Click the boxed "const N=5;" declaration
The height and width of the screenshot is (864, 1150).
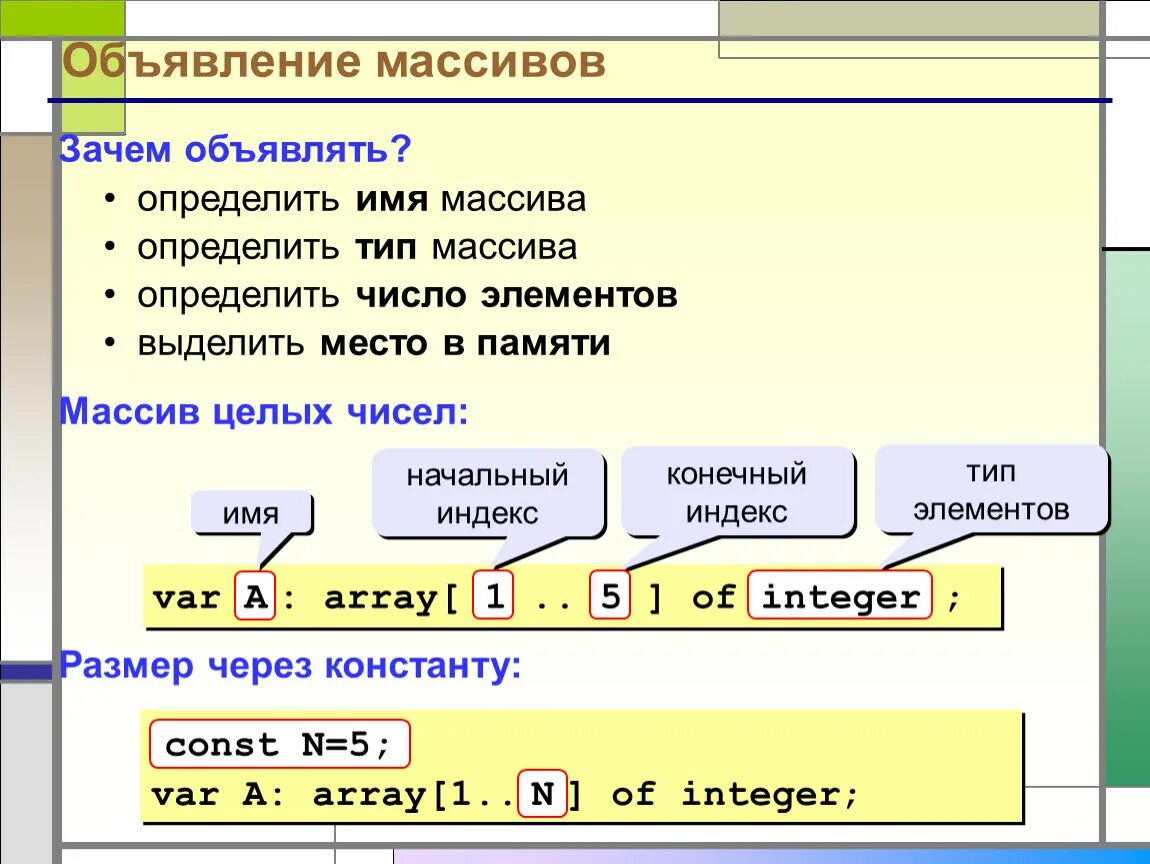pos(279,744)
